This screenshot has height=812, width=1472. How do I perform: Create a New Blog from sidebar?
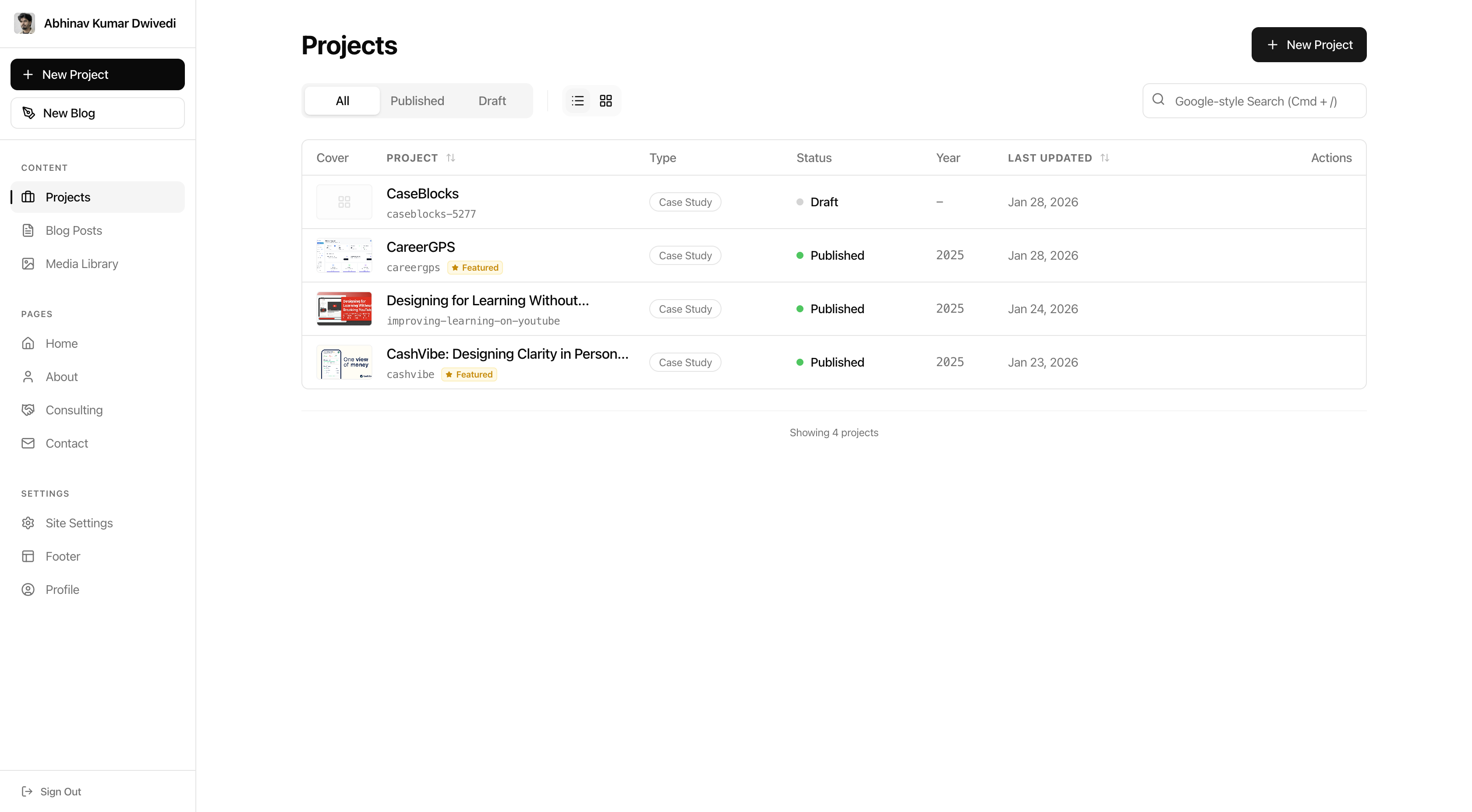coord(98,113)
